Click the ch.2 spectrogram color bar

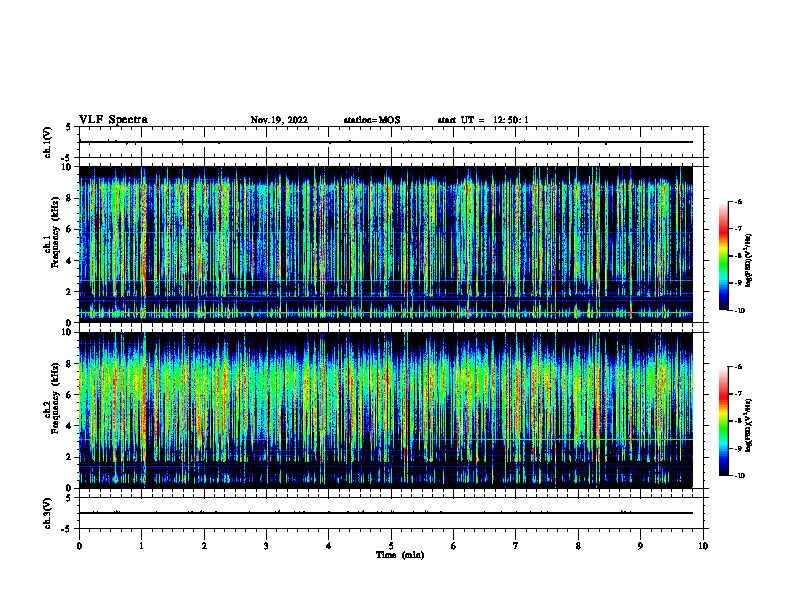(723, 421)
